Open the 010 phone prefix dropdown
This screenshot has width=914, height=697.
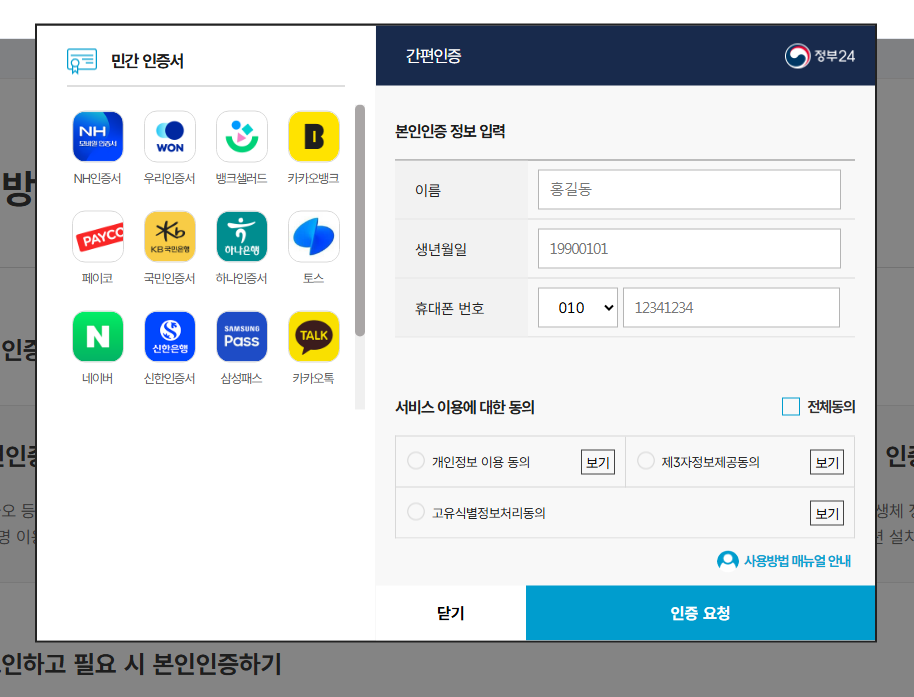point(577,307)
